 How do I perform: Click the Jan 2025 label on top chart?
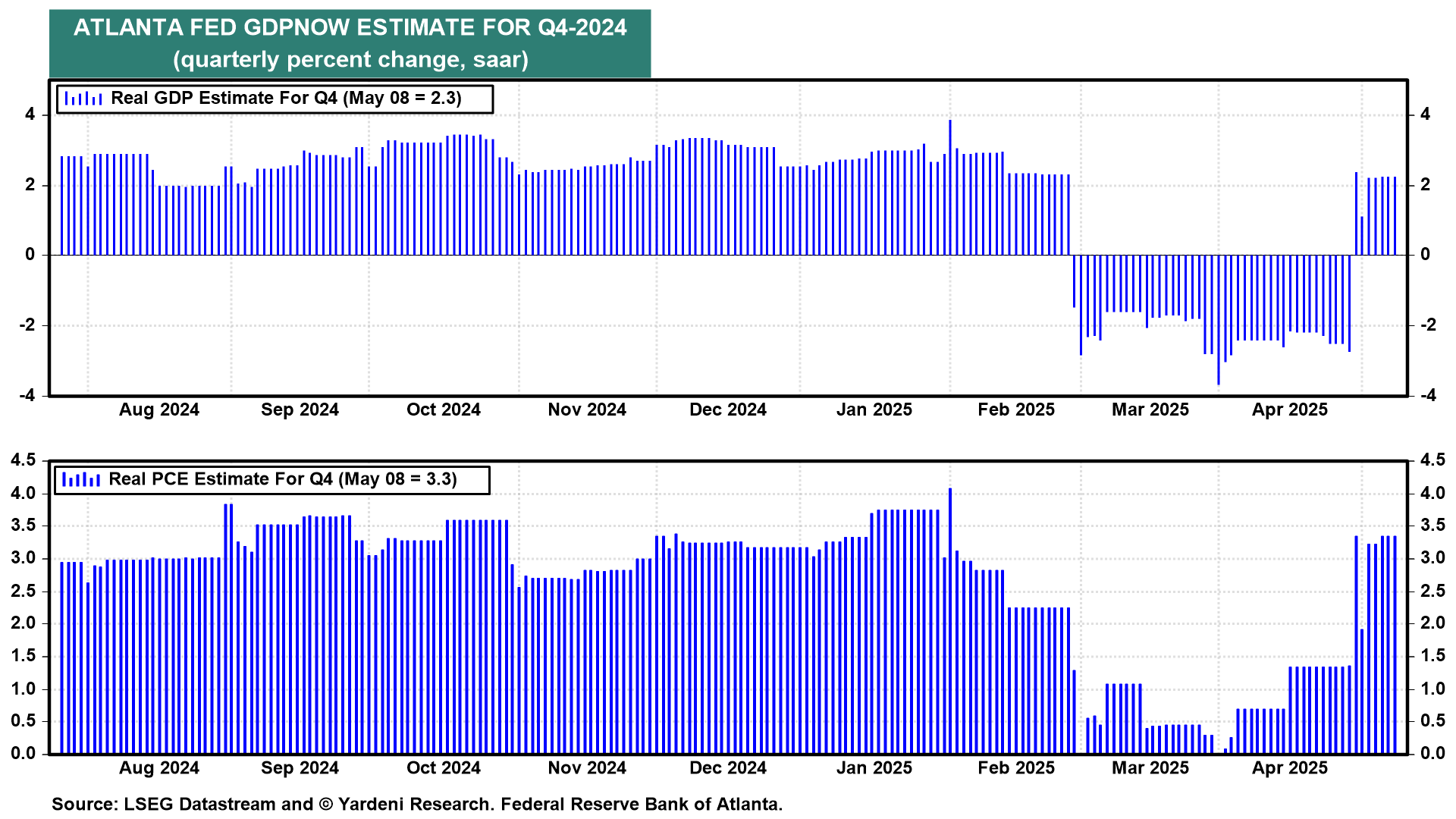tap(874, 409)
